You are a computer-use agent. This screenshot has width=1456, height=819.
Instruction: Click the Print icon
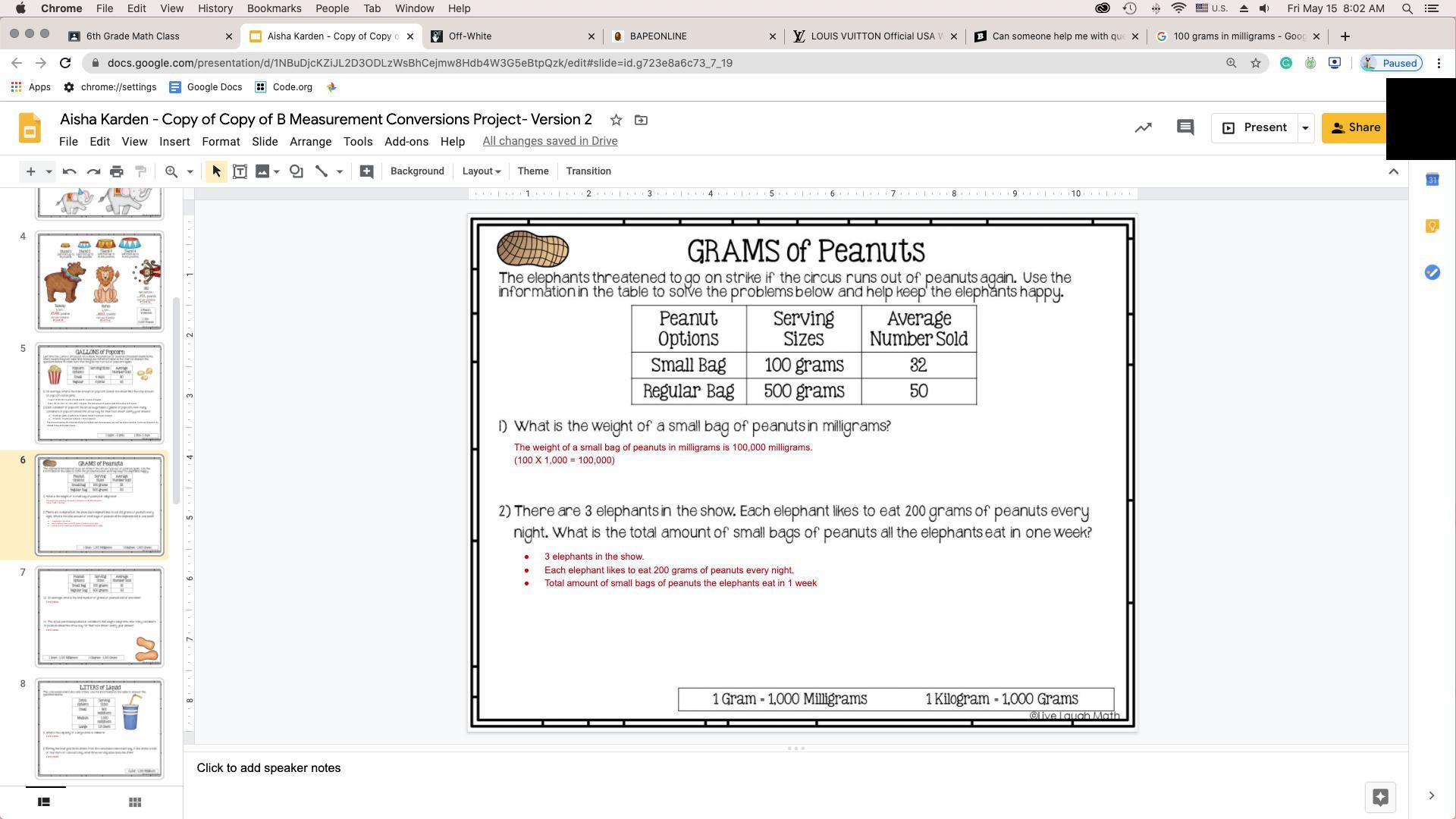[x=117, y=171]
